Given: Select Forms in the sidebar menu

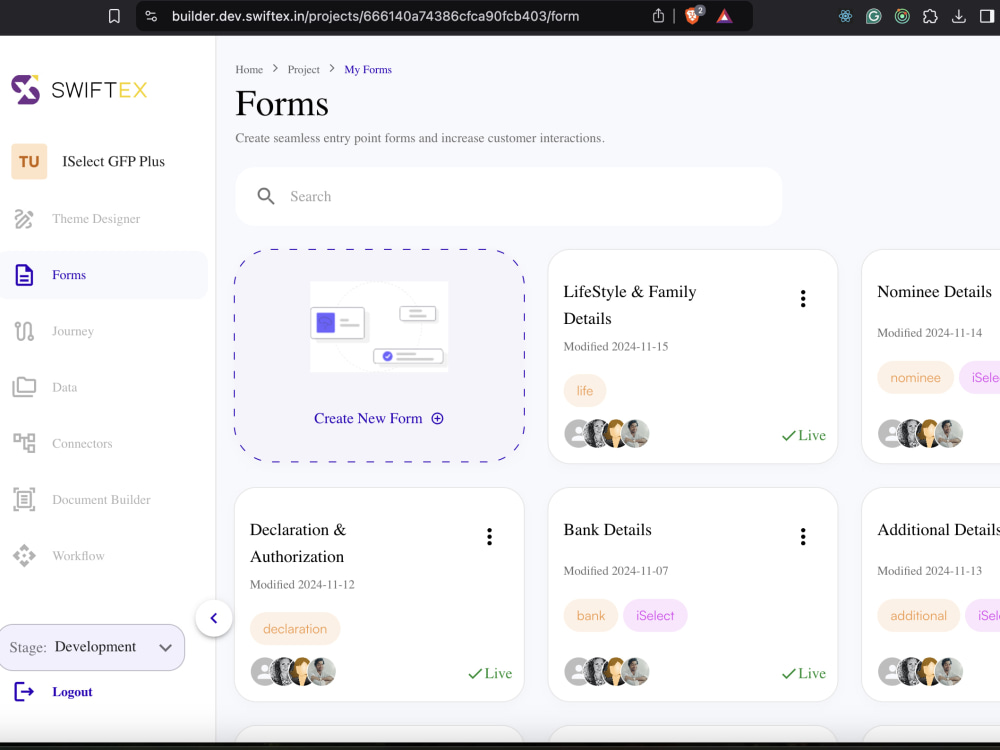Looking at the screenshot, I should [69, 275].
